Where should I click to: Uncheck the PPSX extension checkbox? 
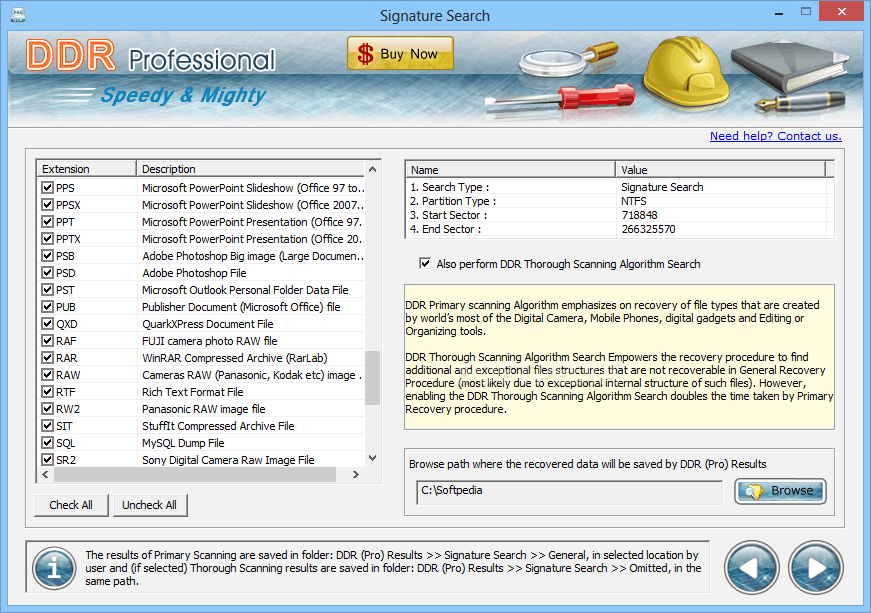coord(47,205)
